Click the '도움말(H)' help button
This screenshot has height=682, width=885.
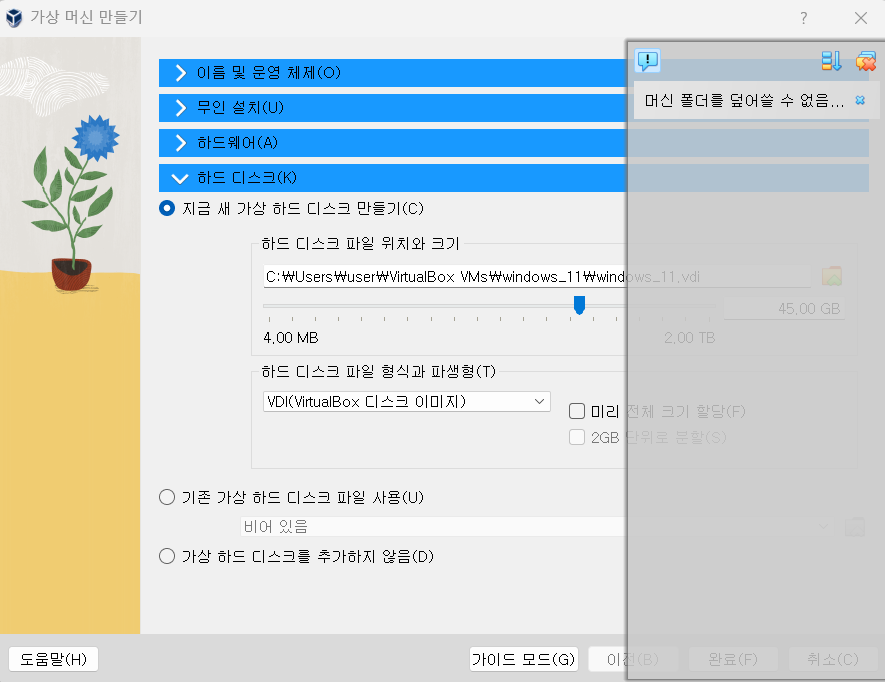pos(54,659)
